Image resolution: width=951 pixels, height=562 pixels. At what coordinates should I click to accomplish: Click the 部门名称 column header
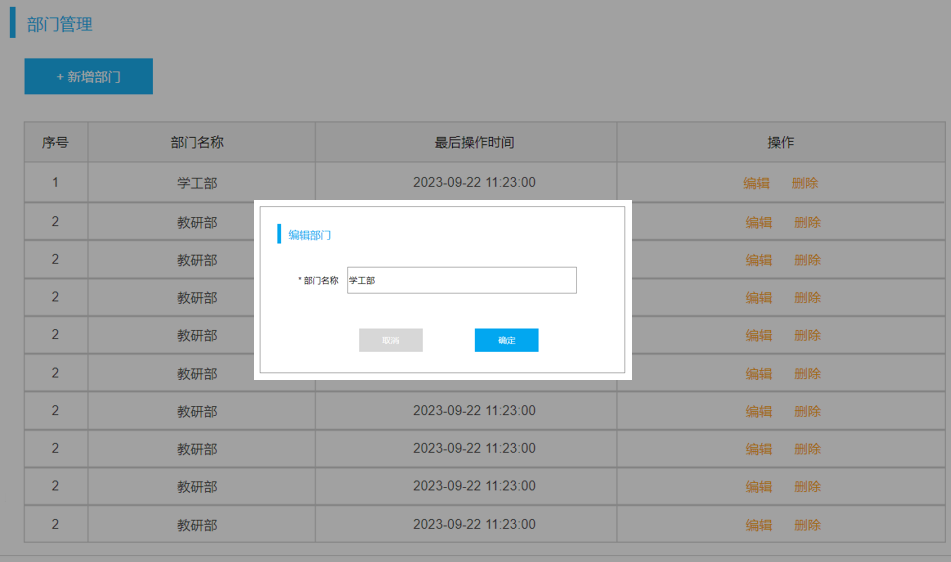(x=197, y=143)
